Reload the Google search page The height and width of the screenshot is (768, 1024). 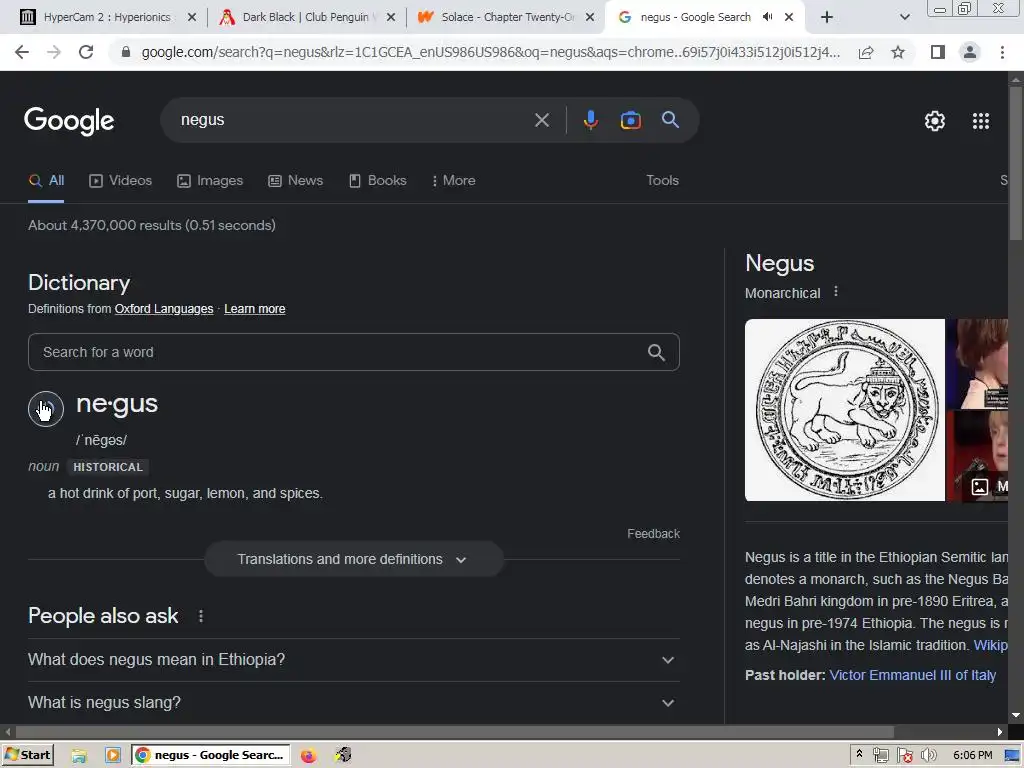86,52
